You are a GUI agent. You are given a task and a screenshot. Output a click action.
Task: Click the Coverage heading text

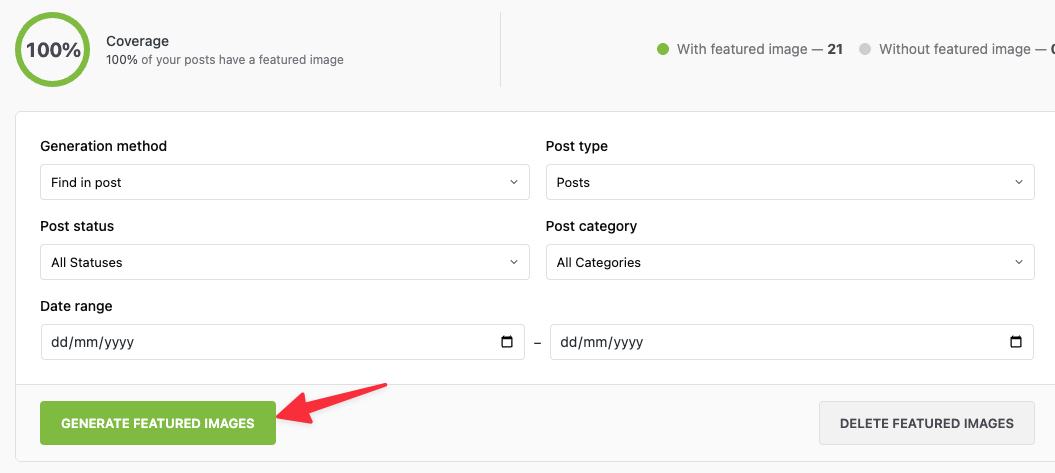pyautogui.click(x=137, y=41)
